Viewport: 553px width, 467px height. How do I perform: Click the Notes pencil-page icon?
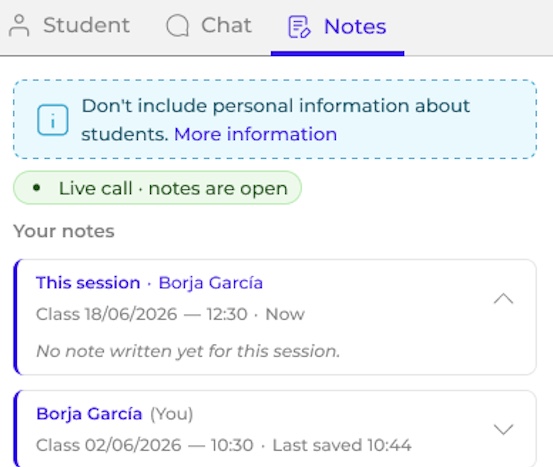click(x=299, y=26)
